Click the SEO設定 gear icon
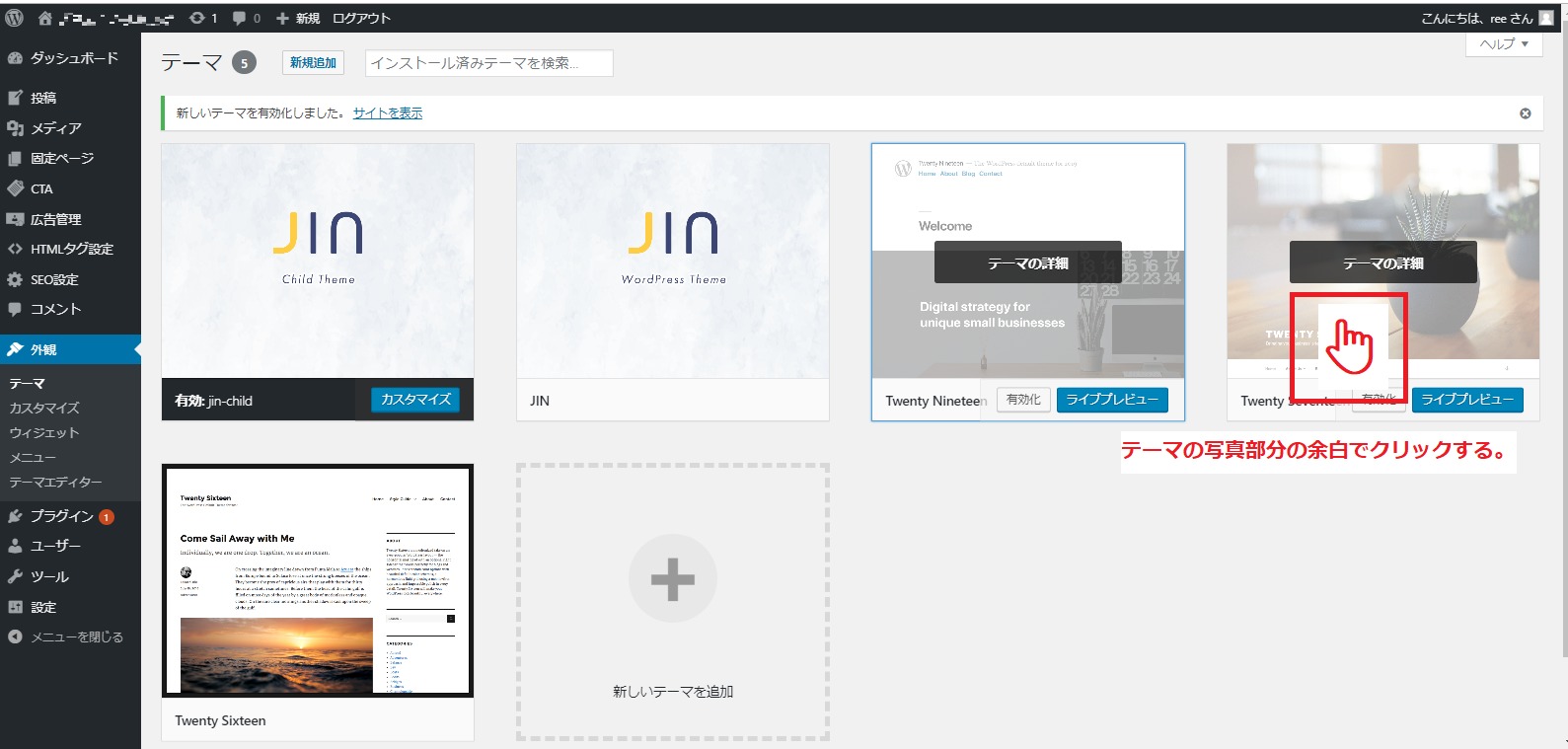 coord(15,279)
